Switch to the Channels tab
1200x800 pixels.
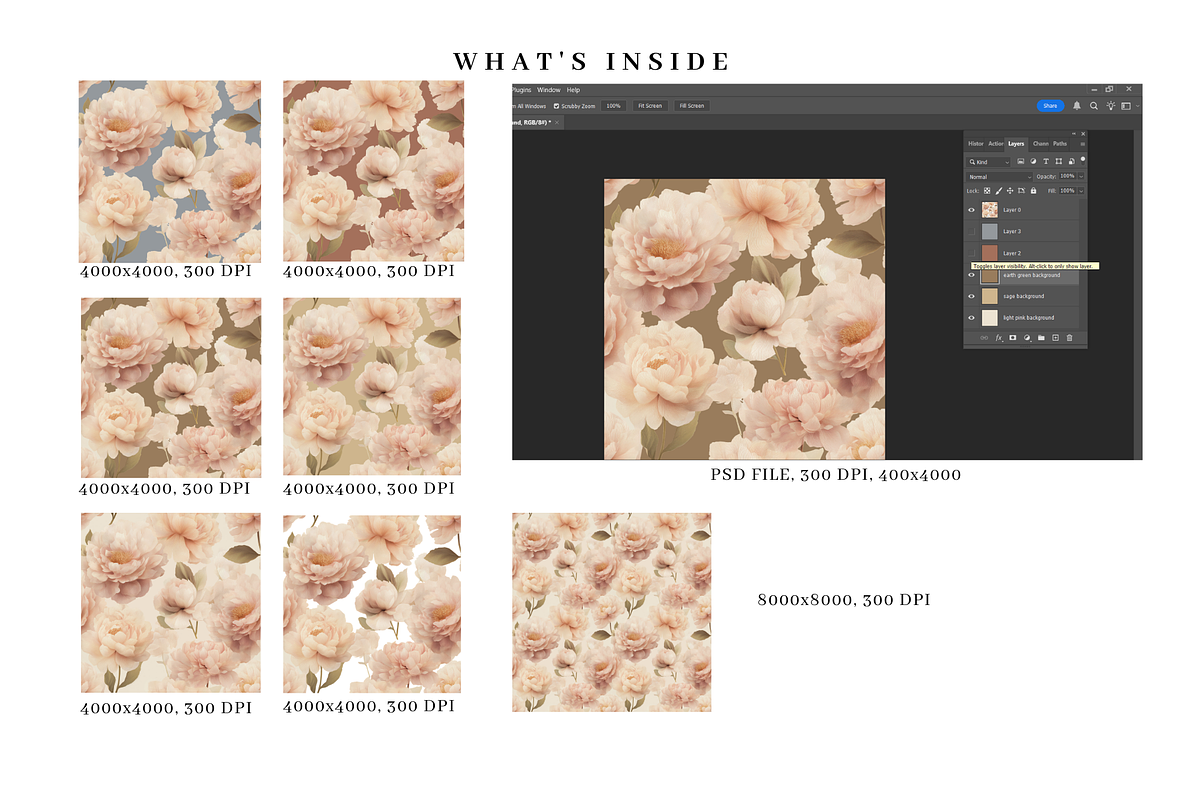tap(1040, 144)
